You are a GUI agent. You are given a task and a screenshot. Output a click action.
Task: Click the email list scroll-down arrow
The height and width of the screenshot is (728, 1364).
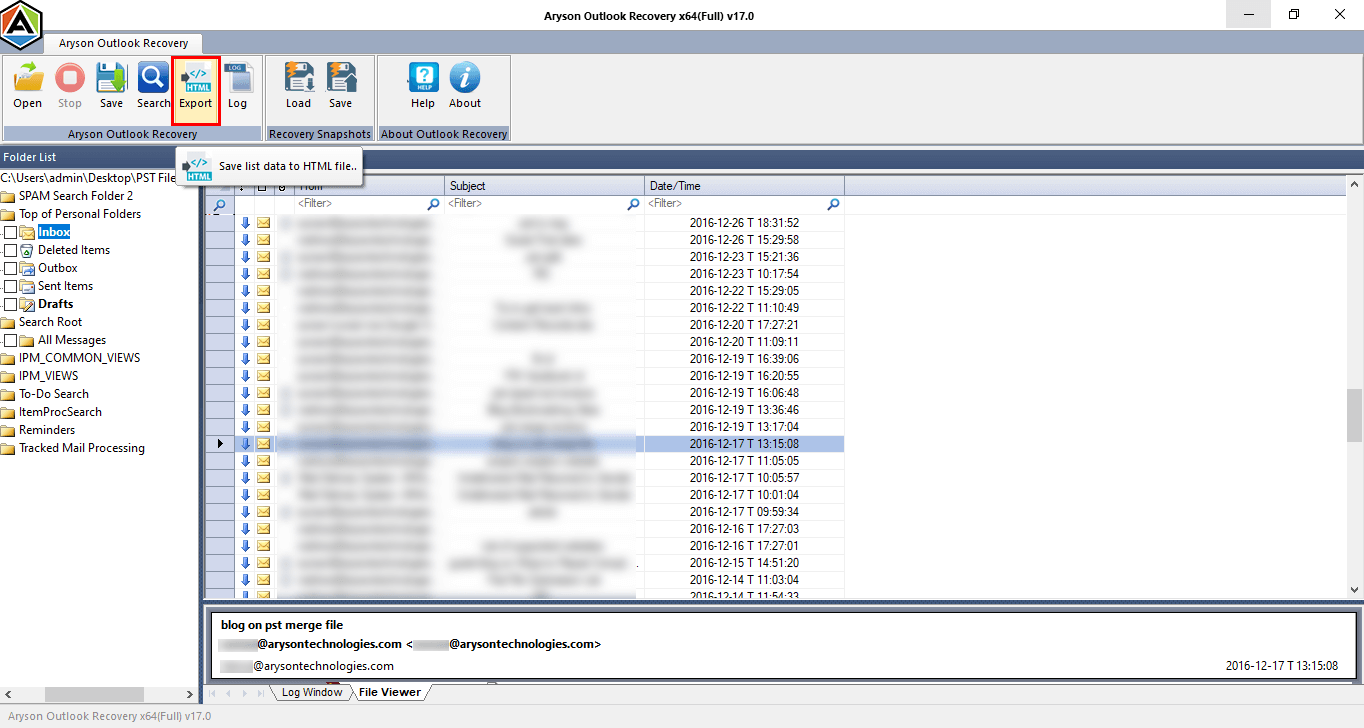tap(1354, 591)
